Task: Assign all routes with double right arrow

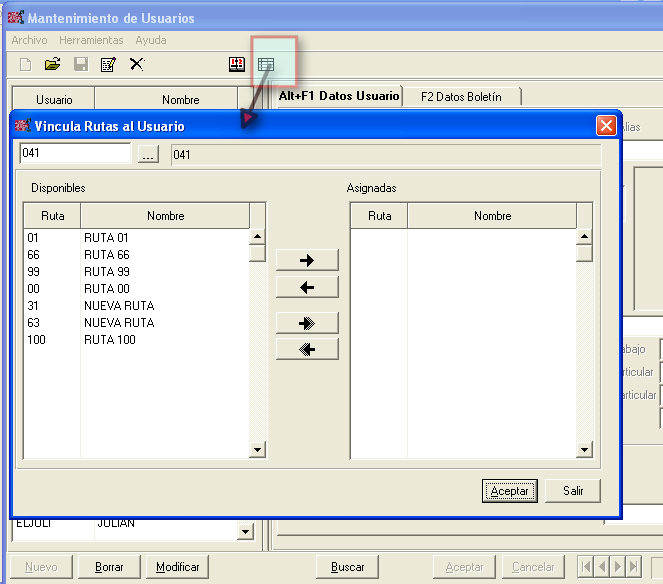Action: (x=307, y=323)
